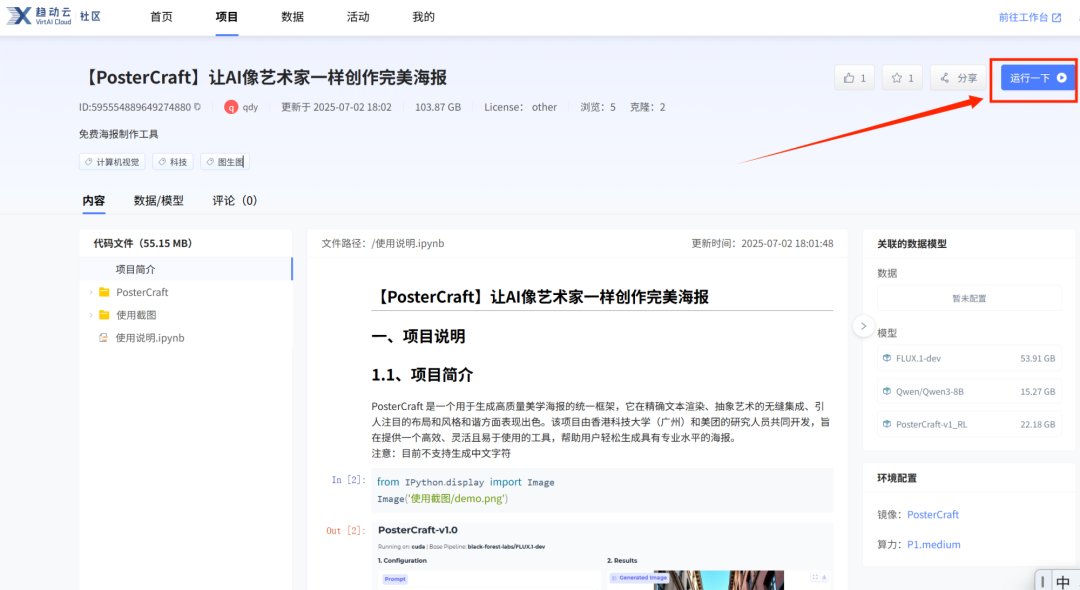Open 前往工作台 workspace link
Screen dimensions: 1080x590
point(1030,17)
